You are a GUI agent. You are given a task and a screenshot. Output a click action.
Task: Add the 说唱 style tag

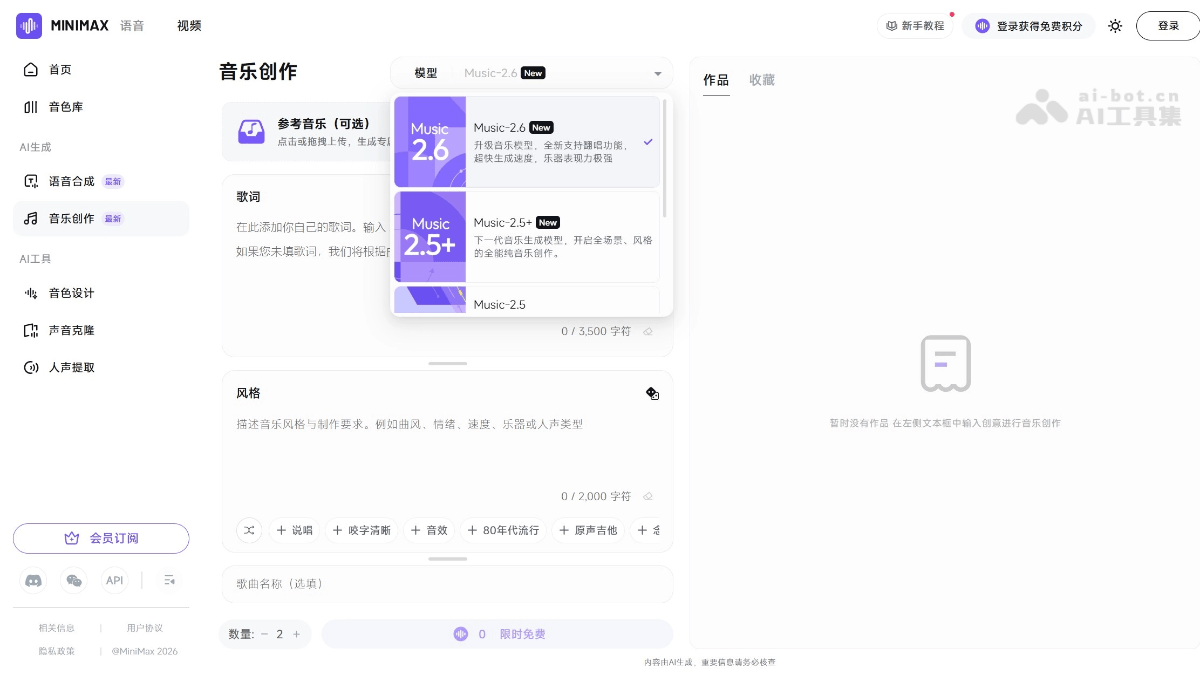coord(295,530)
